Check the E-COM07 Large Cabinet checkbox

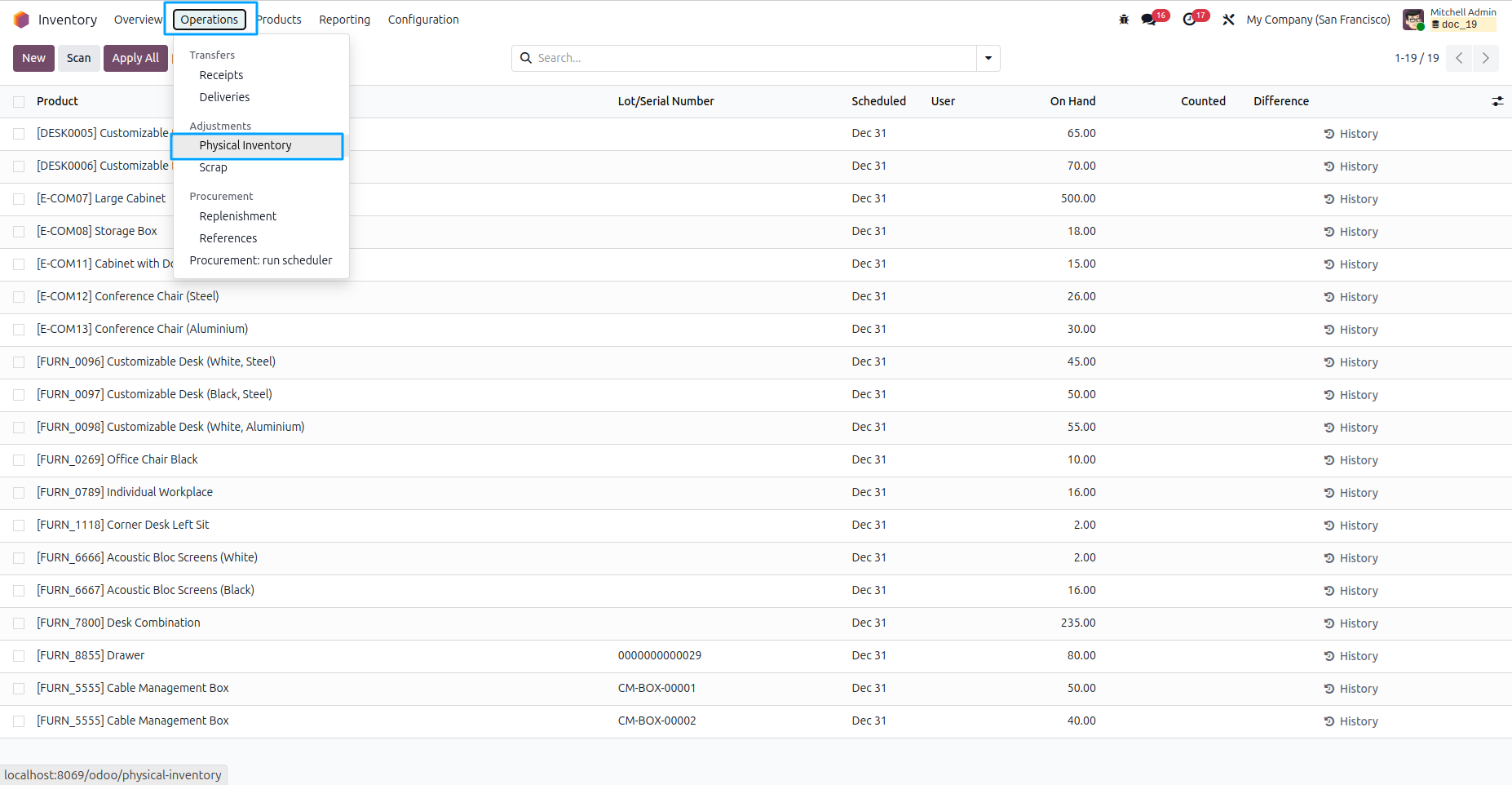click(x=19, y=199)
